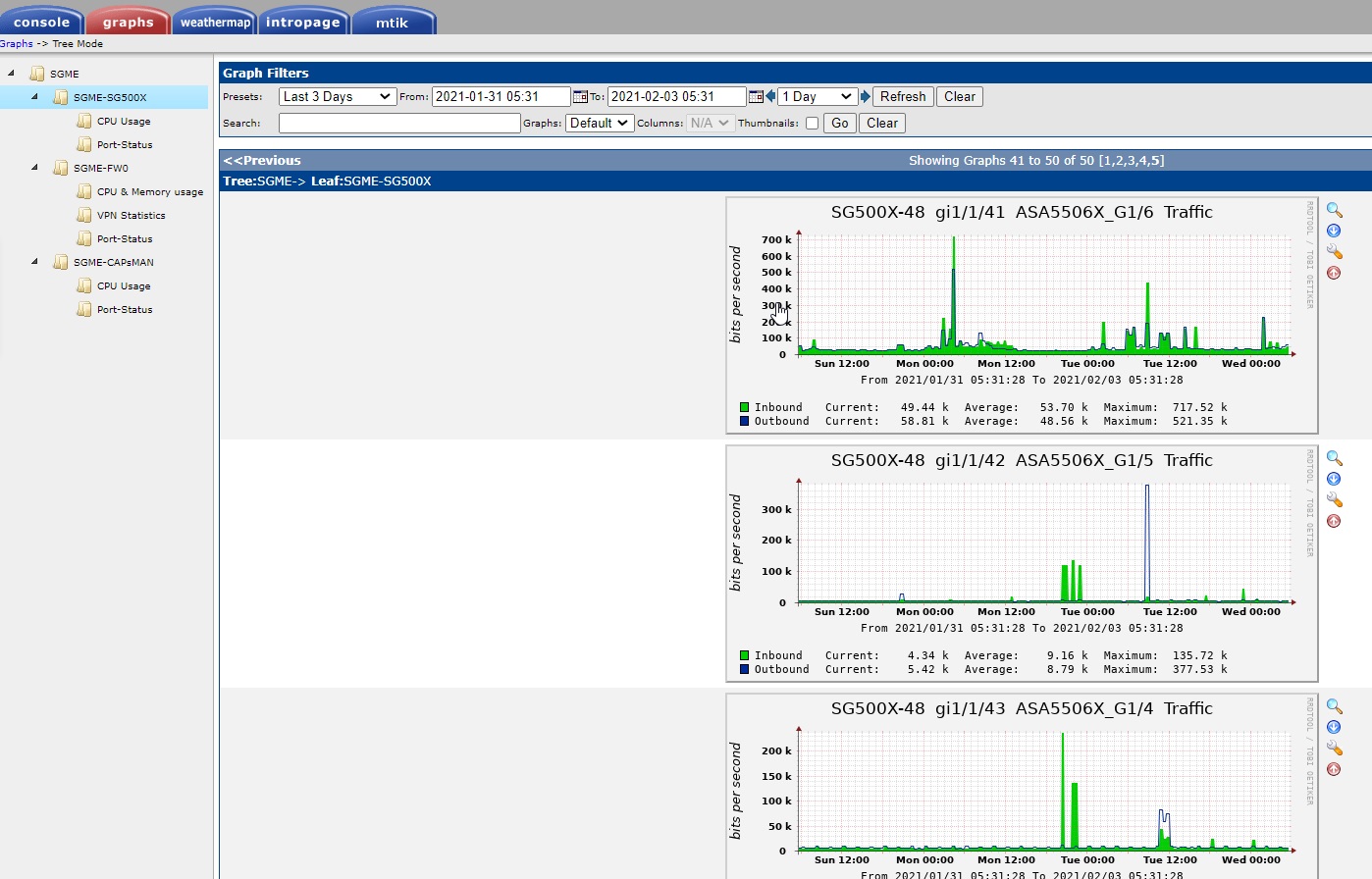This screenshot has width=1372, height=879.
Task: Click the gi1/1/42 traffic graph image
Action: 1022,563
